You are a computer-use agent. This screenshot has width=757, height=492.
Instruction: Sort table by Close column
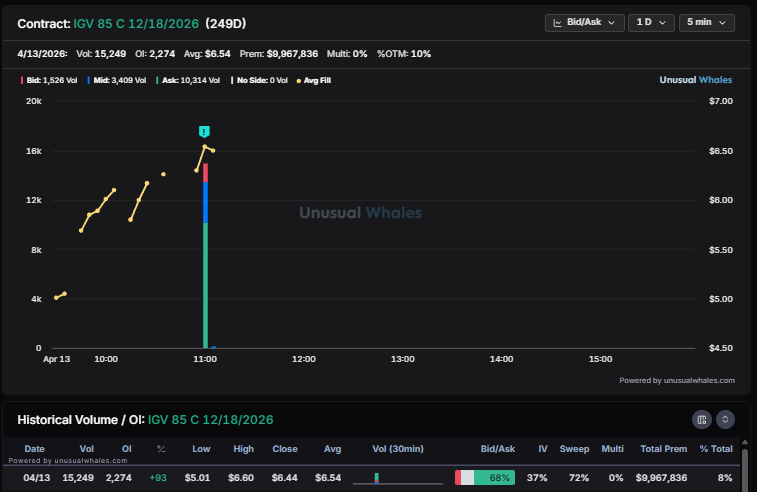point(285,449)
